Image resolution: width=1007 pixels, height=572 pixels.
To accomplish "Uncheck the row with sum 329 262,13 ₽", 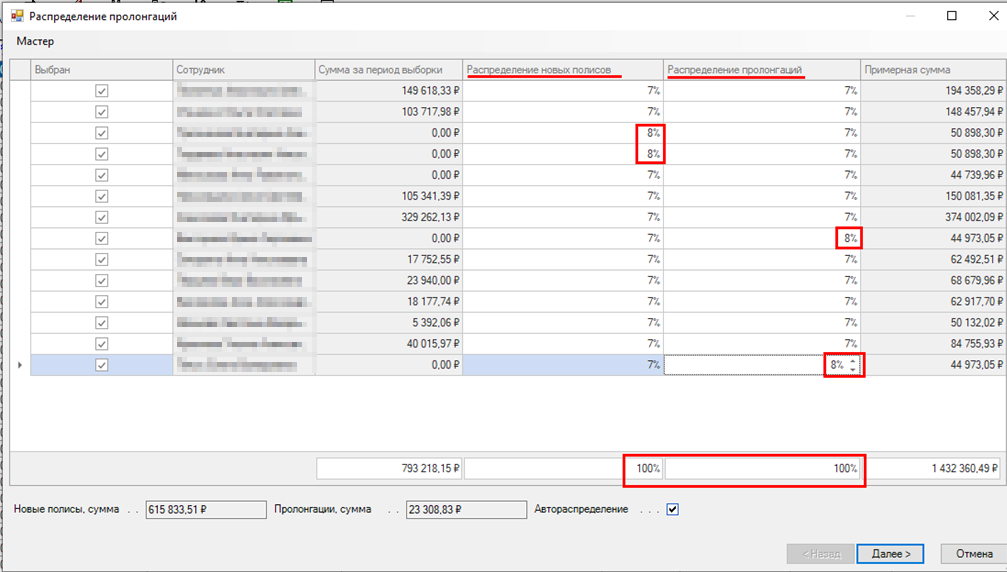I will coord(101,217).
